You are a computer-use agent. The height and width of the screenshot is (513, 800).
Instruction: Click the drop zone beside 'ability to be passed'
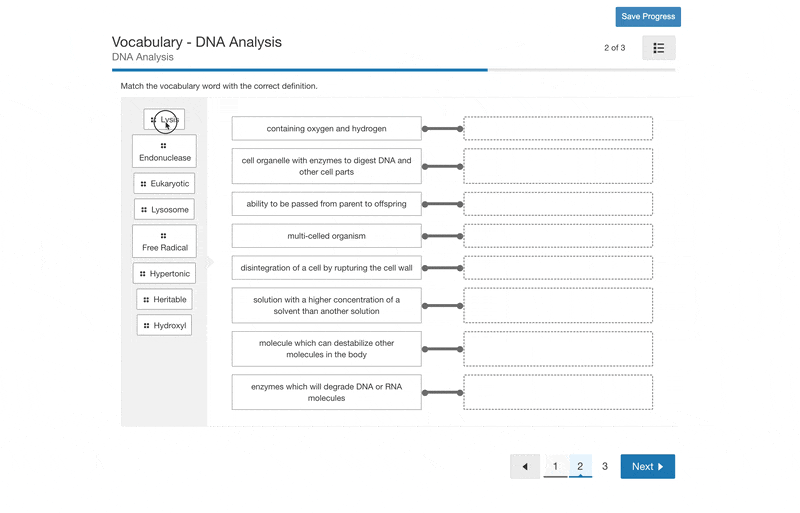tap(558, 204)
